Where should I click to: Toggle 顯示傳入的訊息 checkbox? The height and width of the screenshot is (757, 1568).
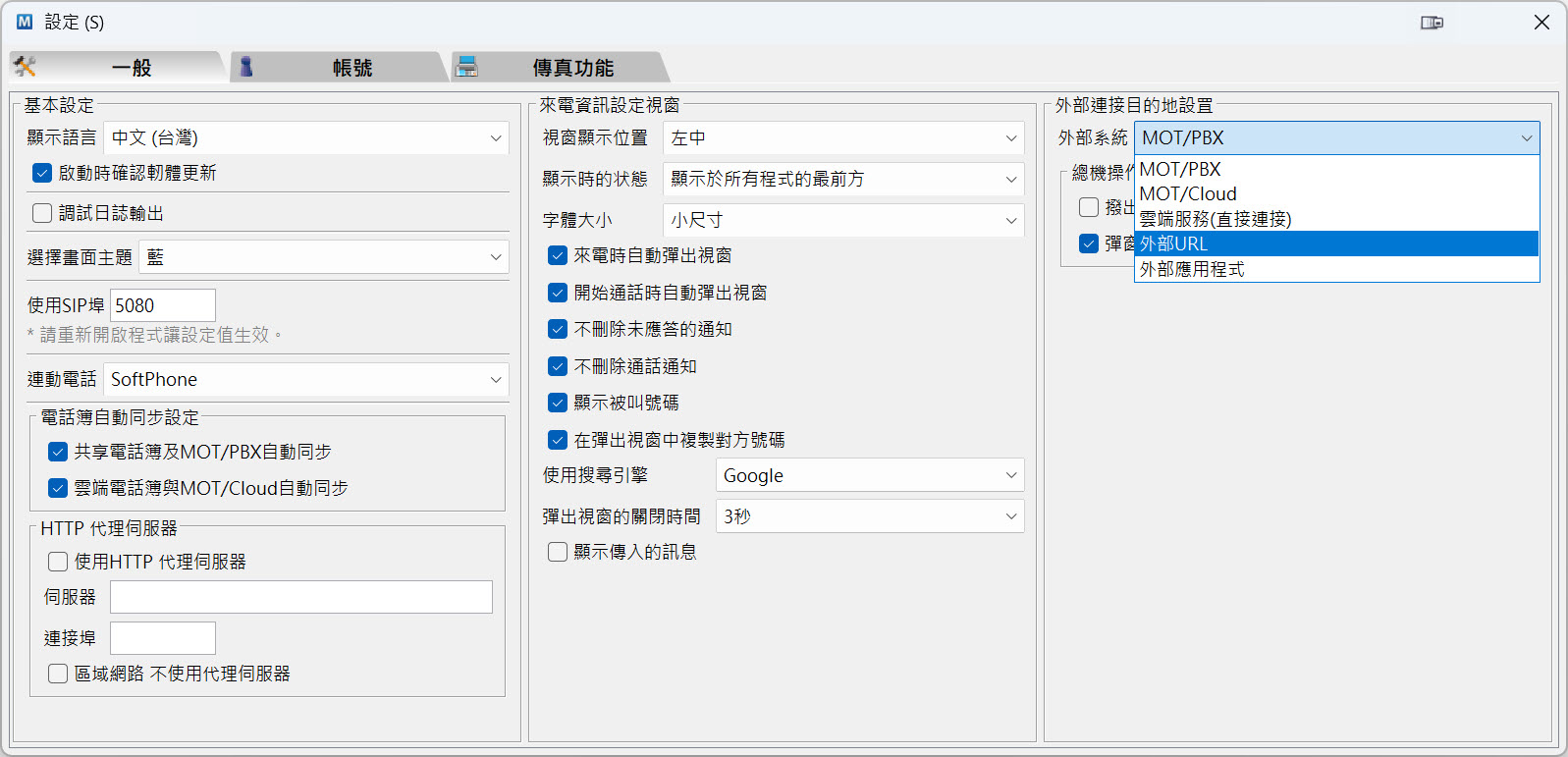[558, 552]
